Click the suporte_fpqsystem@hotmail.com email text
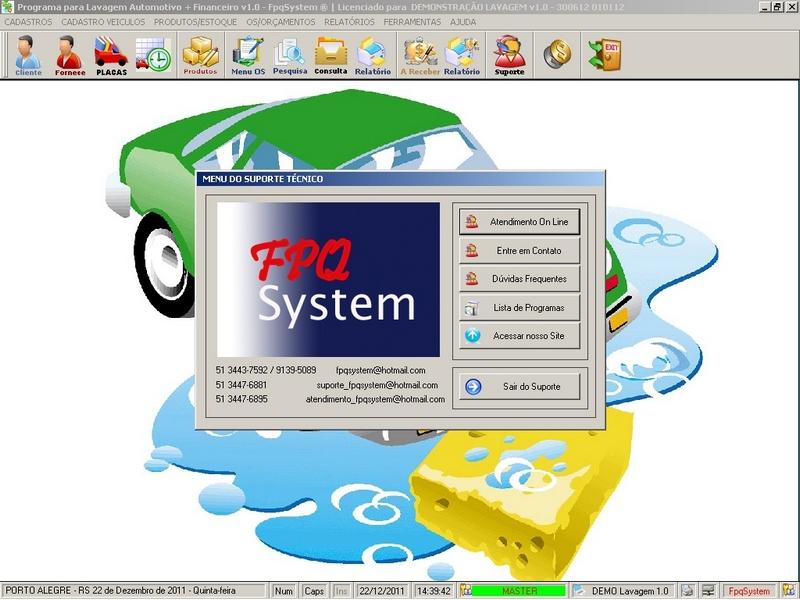The image size is (800, 600). coord(377,385)
